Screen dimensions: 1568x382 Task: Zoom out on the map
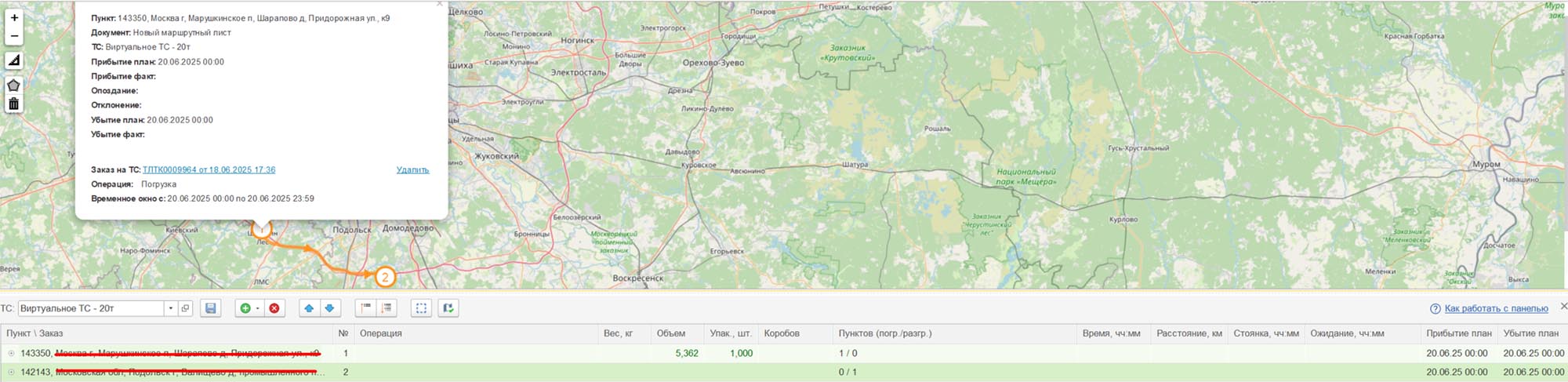tap(14, 36)
